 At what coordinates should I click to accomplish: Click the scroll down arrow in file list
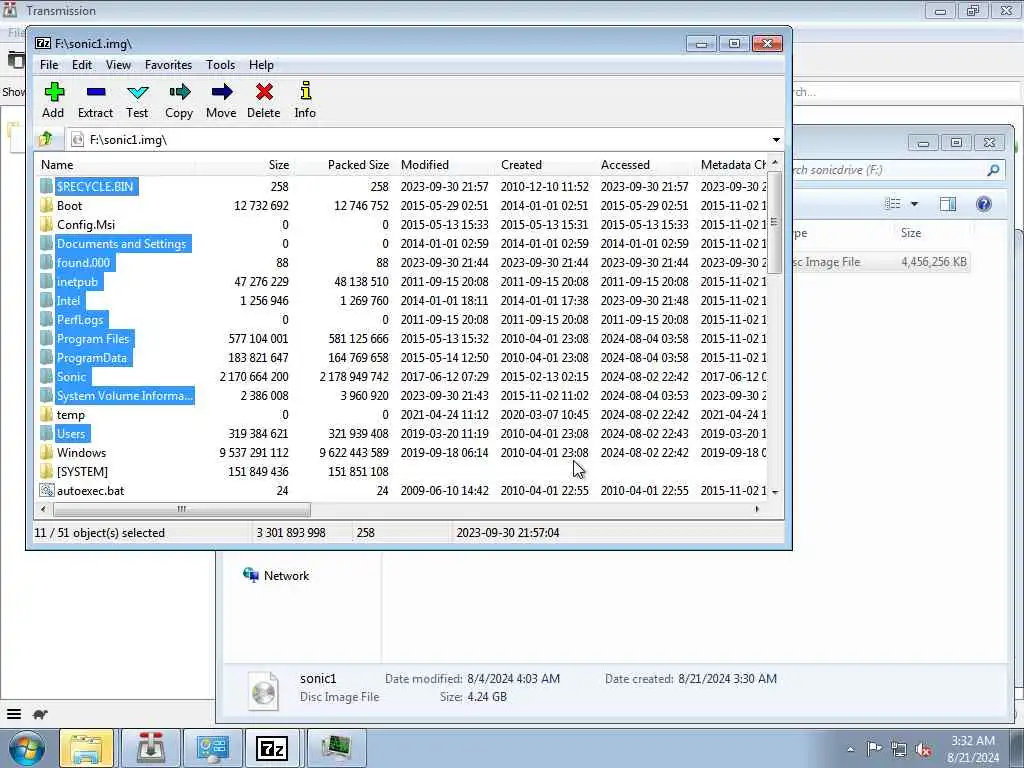click(x=775, y=492)
